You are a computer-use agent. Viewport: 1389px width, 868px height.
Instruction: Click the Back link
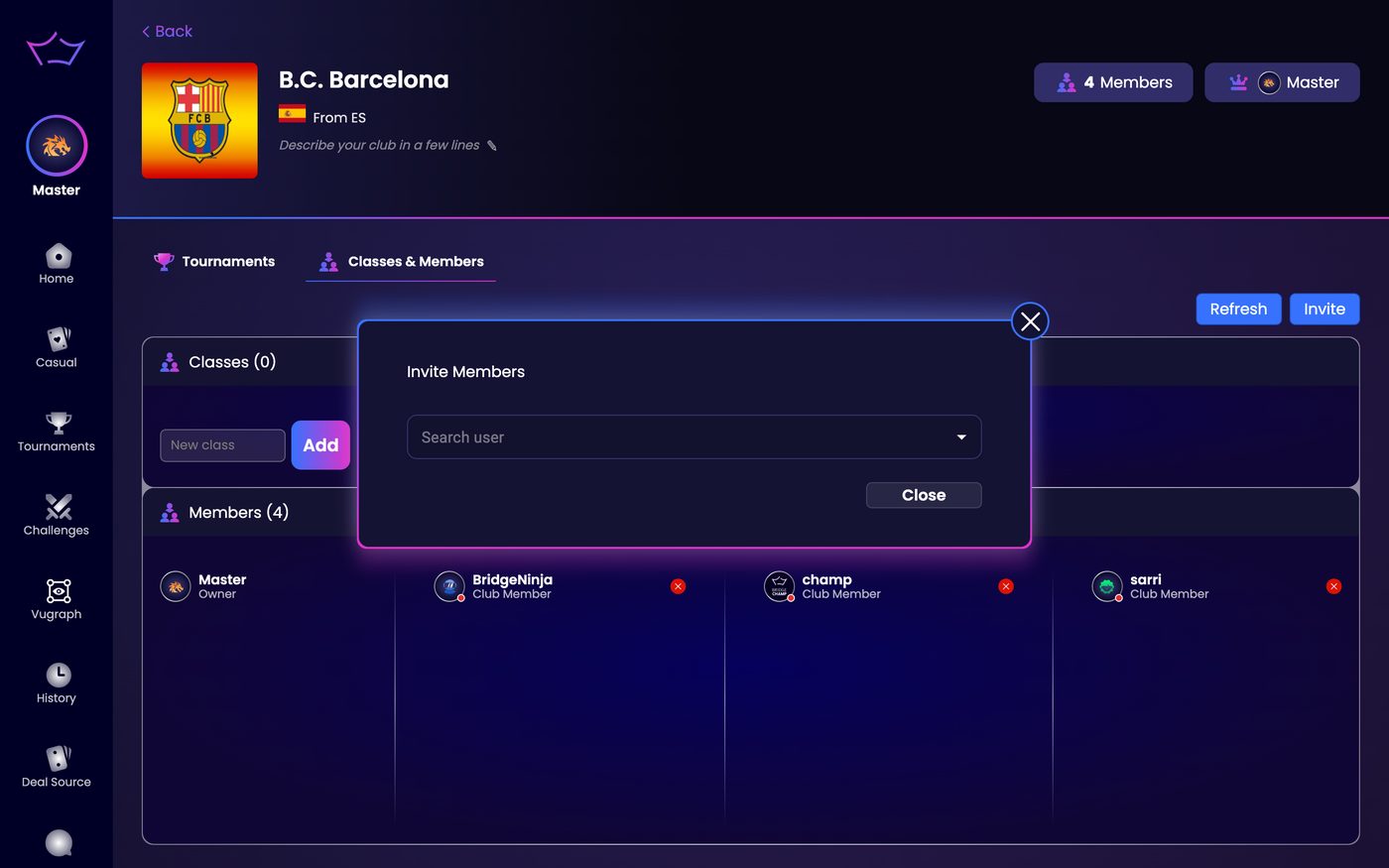click(167, 31)
